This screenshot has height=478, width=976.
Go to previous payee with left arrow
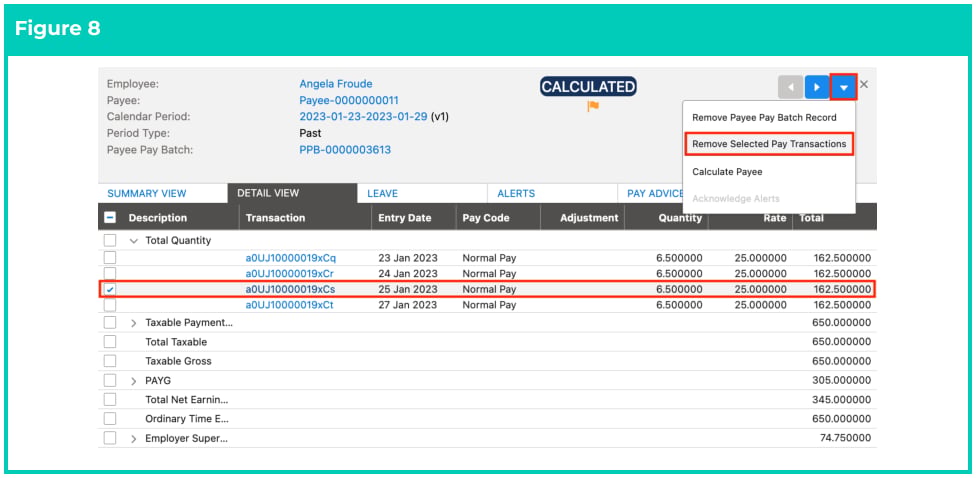click(790, 87)
